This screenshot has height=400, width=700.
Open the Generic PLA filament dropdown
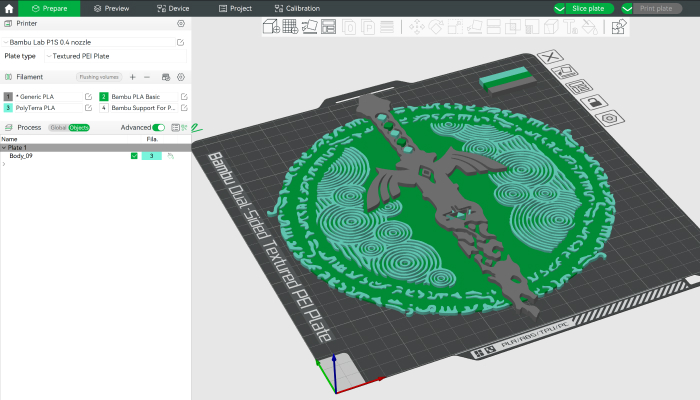48,96
